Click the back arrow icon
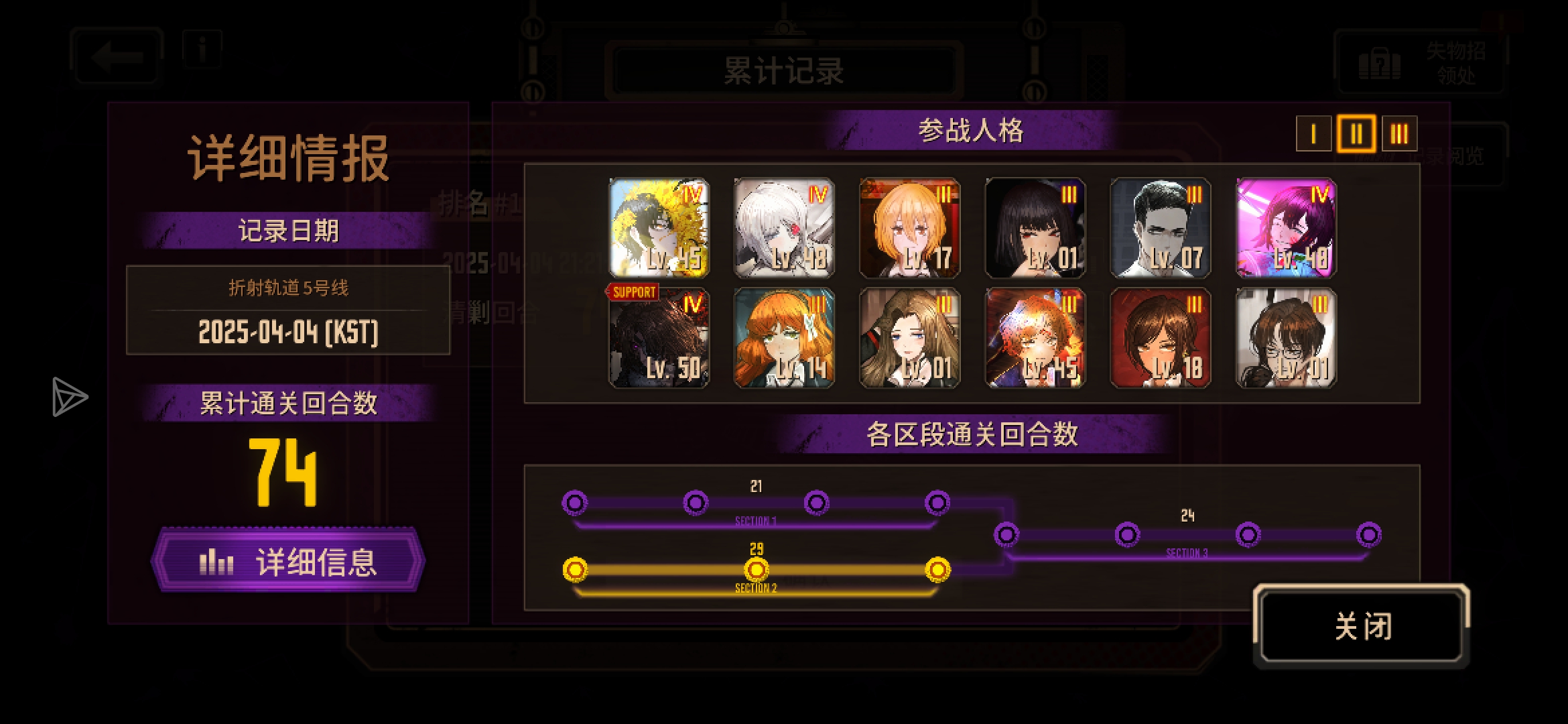Screen dimensions: 1568x724 coord(117,57)
